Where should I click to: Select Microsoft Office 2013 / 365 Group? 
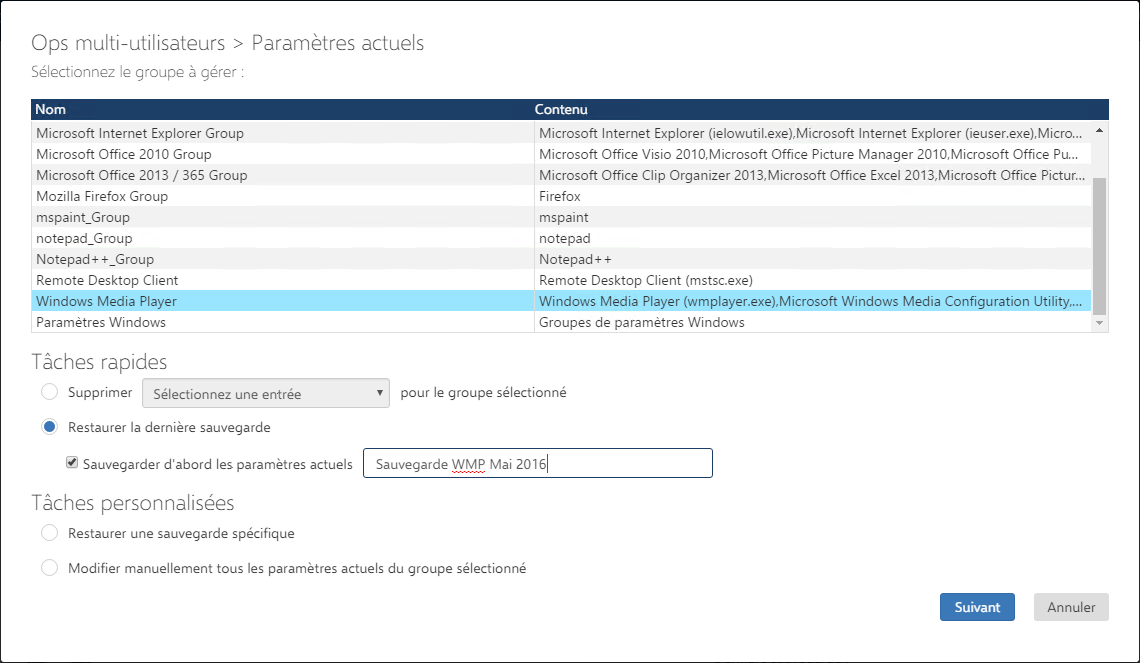coord(561,175)
